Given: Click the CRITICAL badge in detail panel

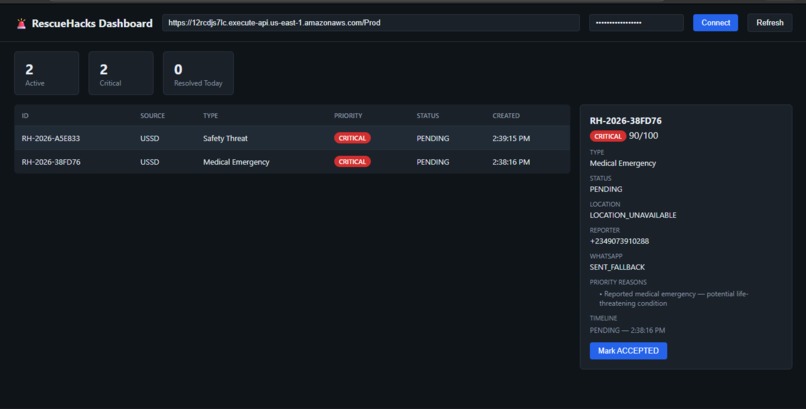Looking at the screenshot, I should click(608, 136).
